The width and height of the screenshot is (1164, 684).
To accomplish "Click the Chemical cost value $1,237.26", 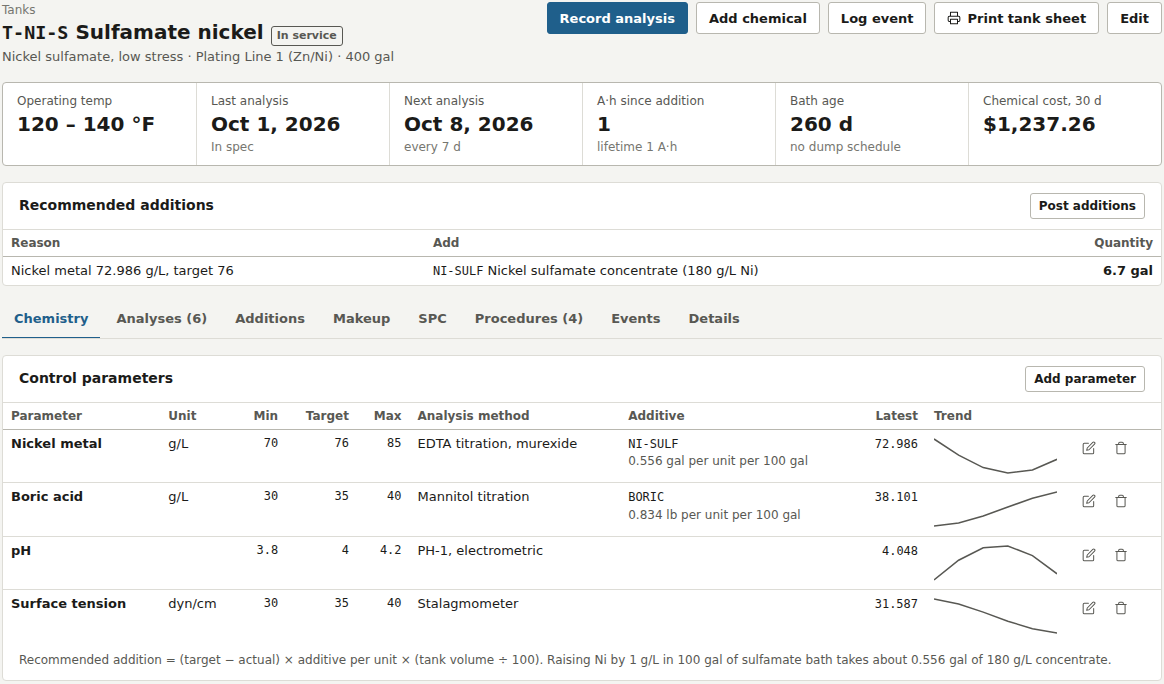I will click(x=1039, y=124).
